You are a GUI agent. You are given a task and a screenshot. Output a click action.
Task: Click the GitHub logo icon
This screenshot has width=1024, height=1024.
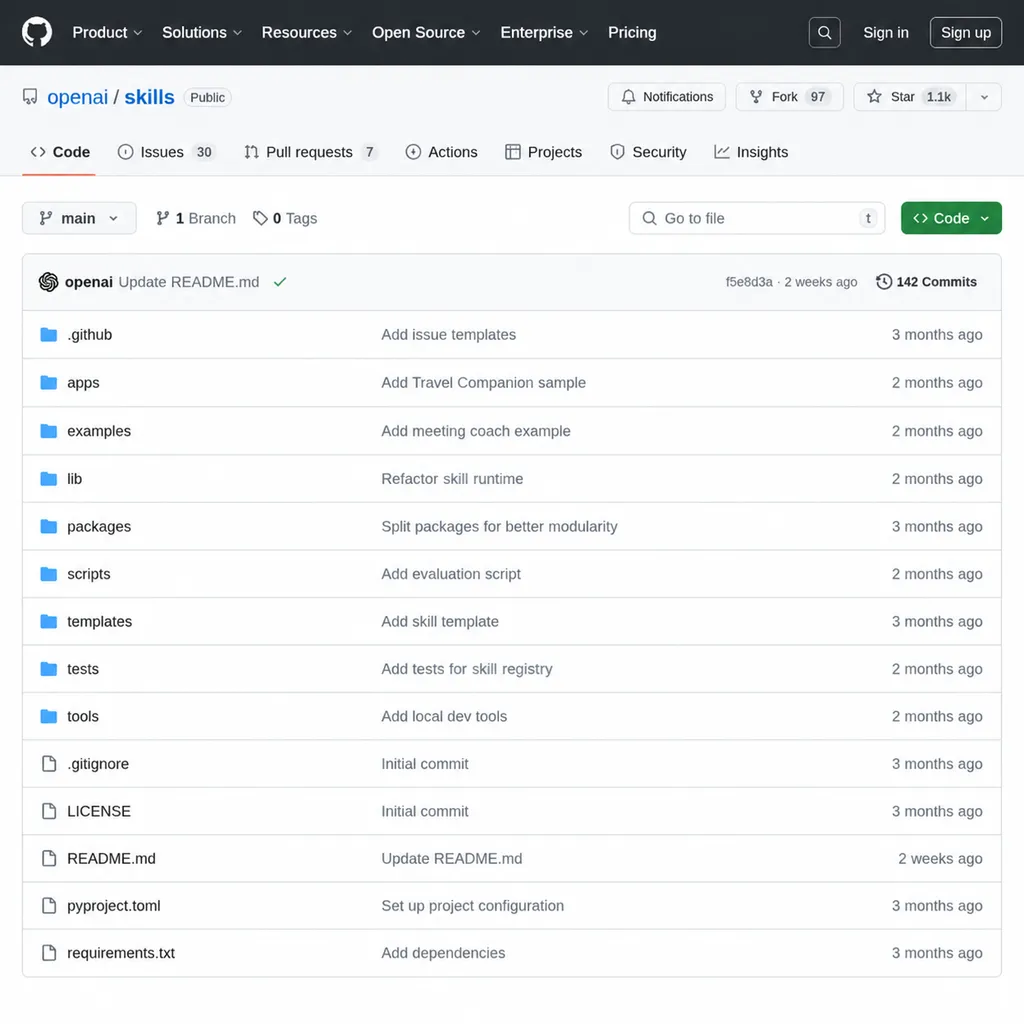pos(37,32)
